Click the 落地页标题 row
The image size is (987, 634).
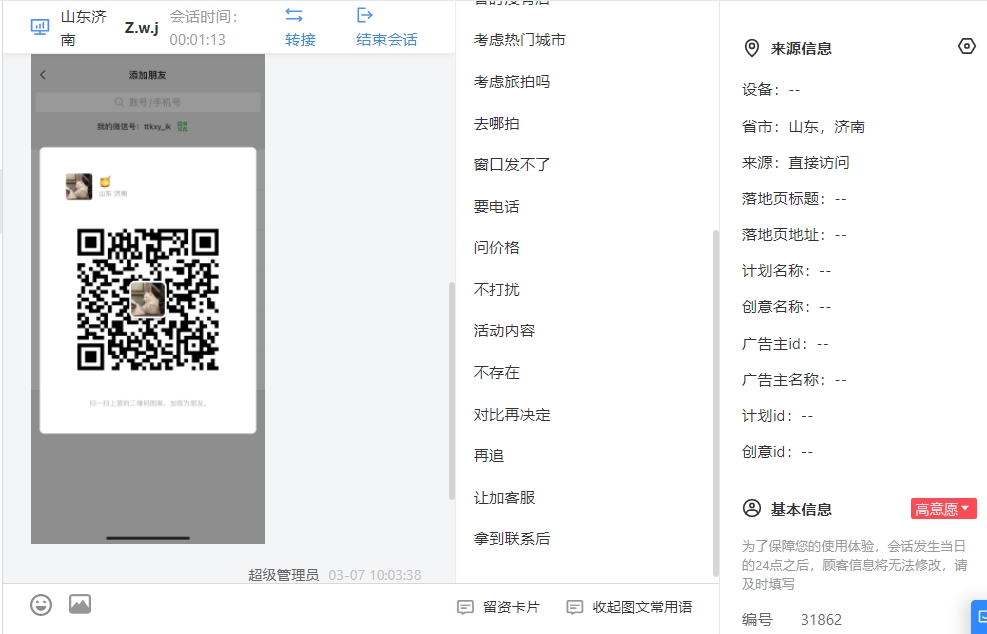(x=794, y=199)
